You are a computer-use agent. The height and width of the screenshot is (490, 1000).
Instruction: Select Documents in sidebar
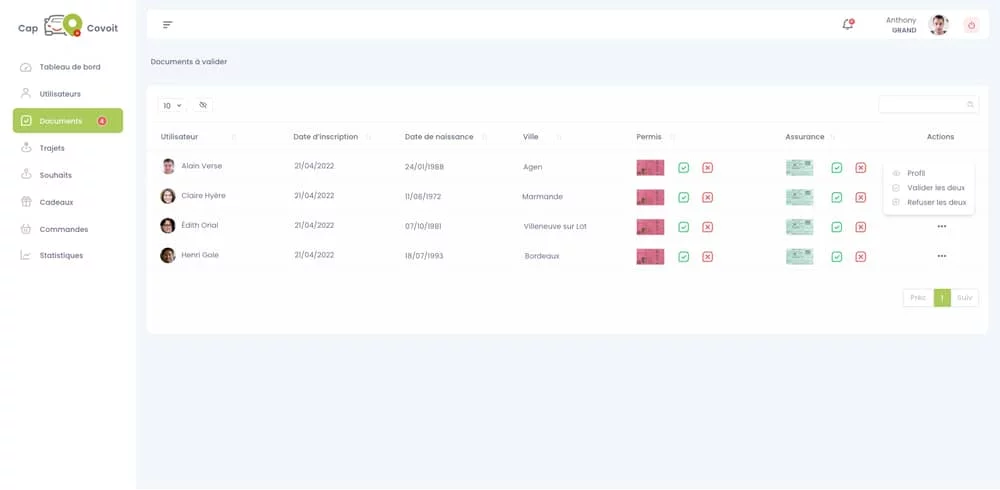coord(68,121)
